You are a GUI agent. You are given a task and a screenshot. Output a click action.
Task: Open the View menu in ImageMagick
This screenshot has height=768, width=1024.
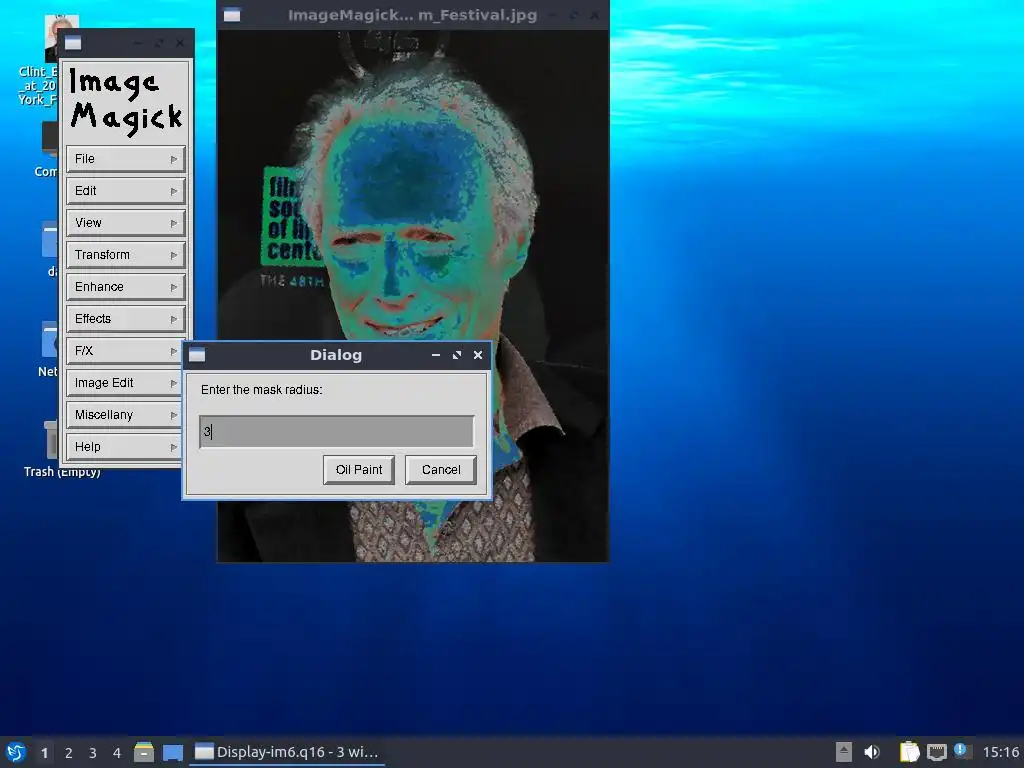[x=125, y=223]
